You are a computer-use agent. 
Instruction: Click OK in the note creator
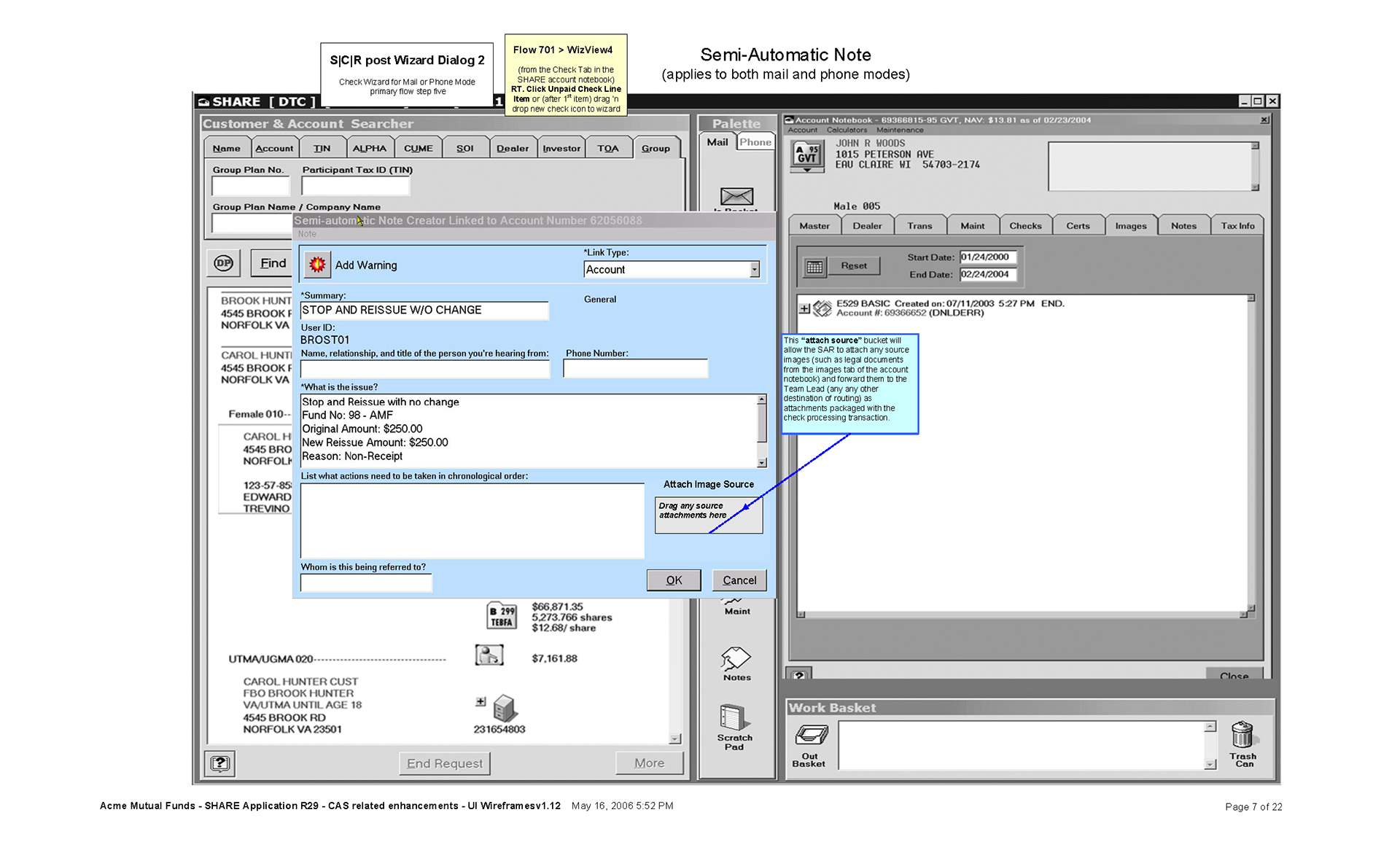pos(673,580)
